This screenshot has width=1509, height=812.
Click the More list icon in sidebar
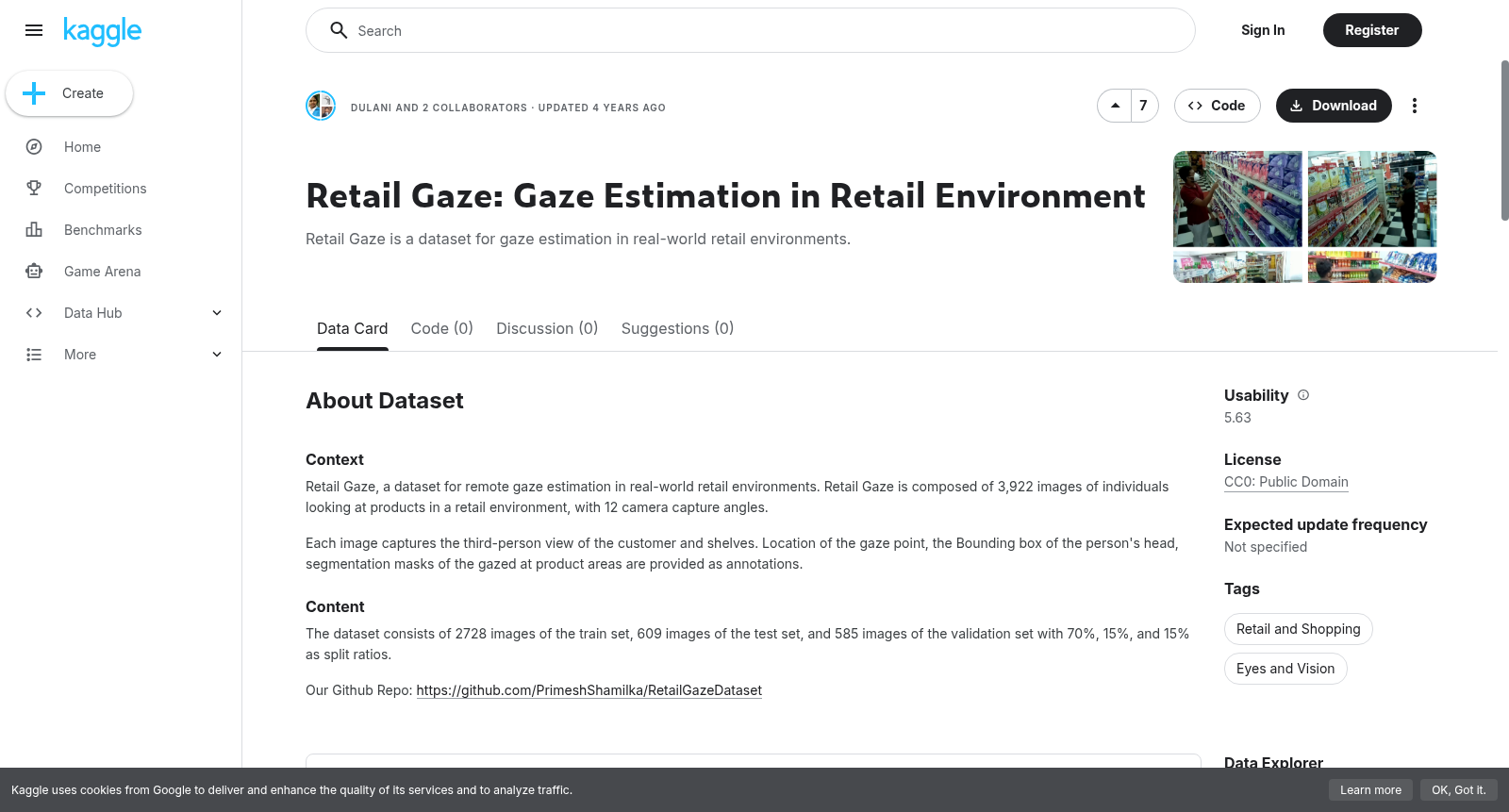pos(34,355)
